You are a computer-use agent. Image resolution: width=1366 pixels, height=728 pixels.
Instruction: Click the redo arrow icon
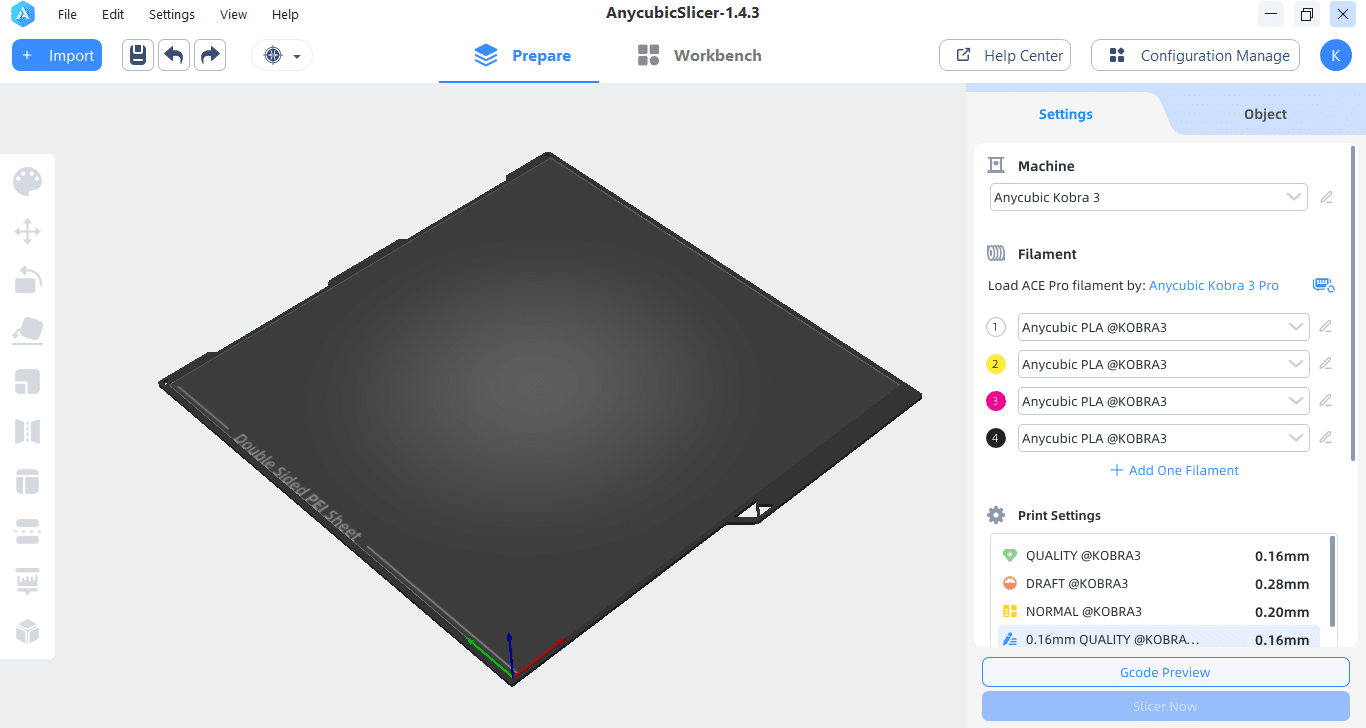[210, 55]
